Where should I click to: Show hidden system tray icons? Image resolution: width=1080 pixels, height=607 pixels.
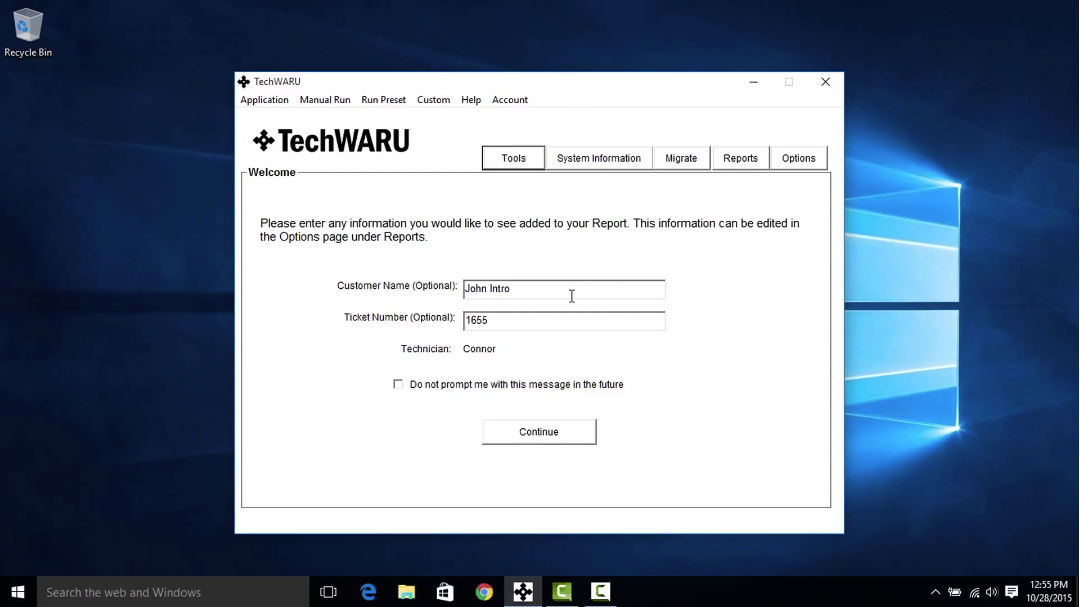click(935, 592)
